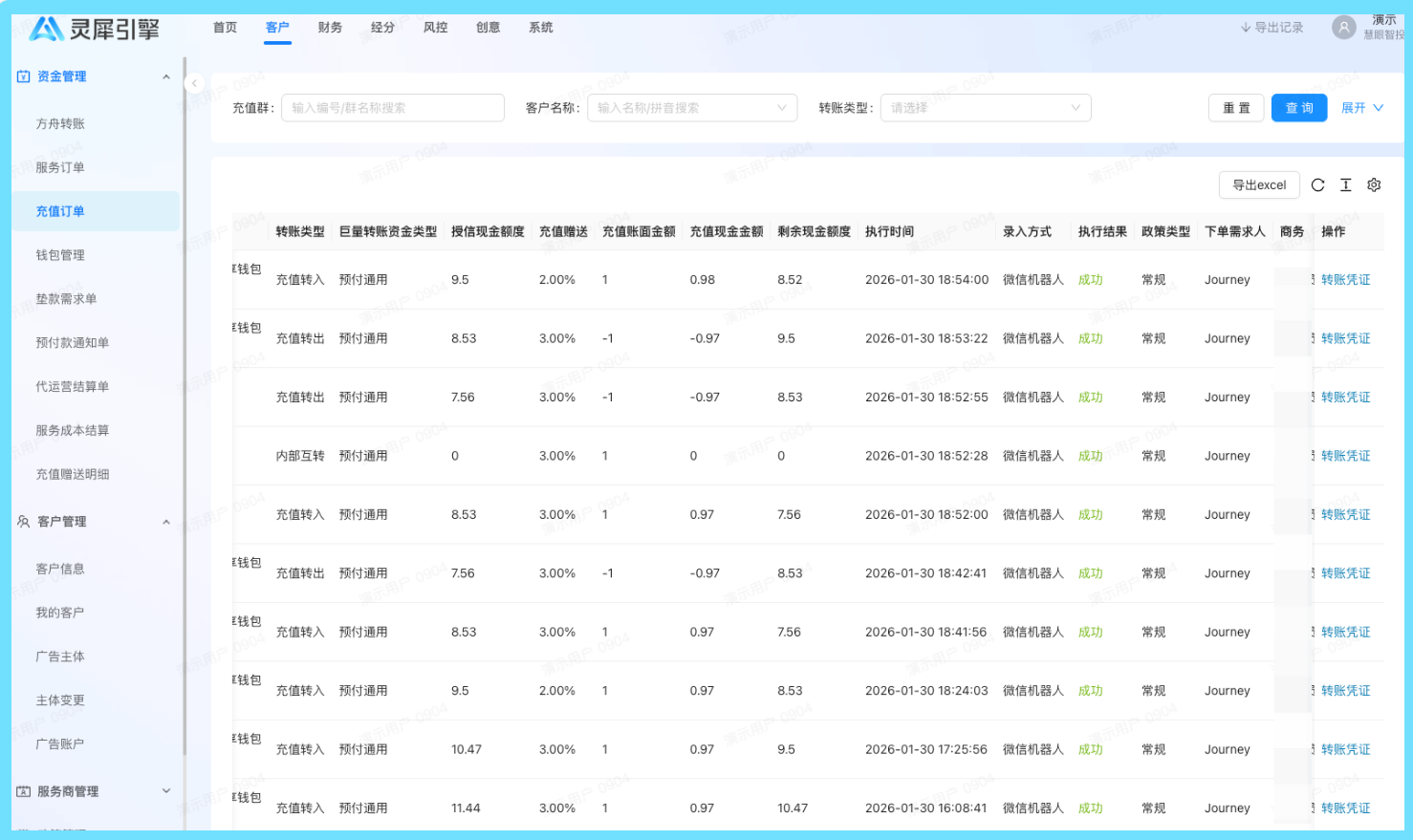Open 服务成本结算 in the sidebar
The image size is (1413, 840).
point(96,430)
